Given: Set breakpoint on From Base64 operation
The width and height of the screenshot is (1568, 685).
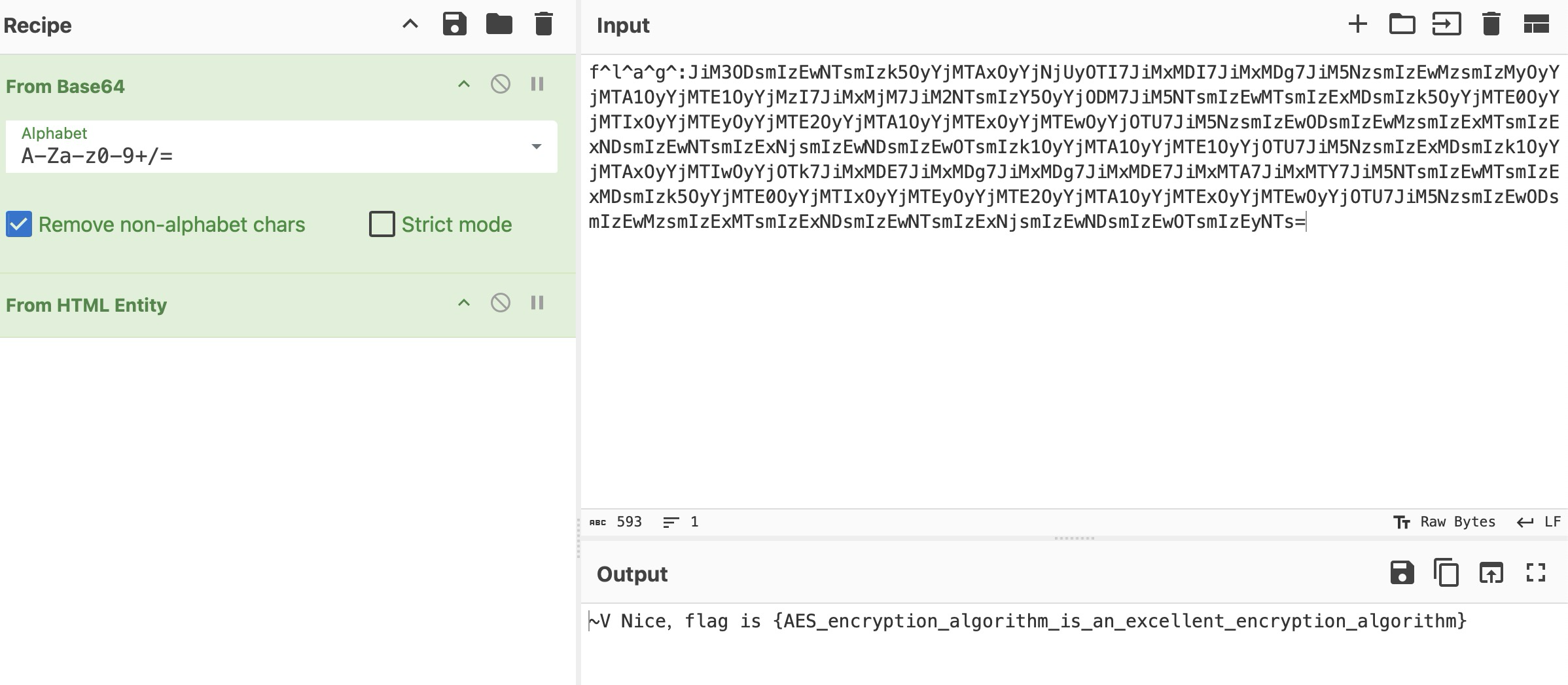Looking at the screenshot, I should point(537,84).
